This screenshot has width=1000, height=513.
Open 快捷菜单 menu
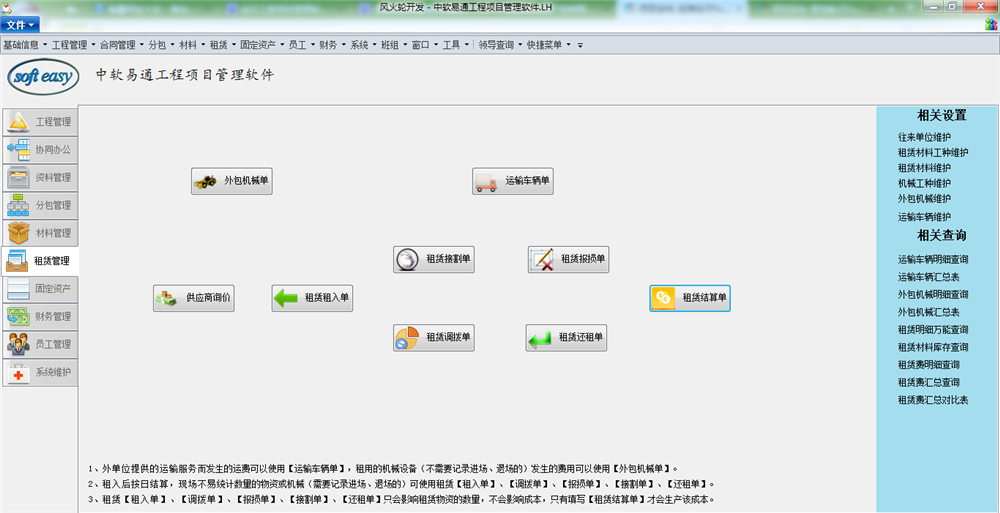(x=548, y=45)
